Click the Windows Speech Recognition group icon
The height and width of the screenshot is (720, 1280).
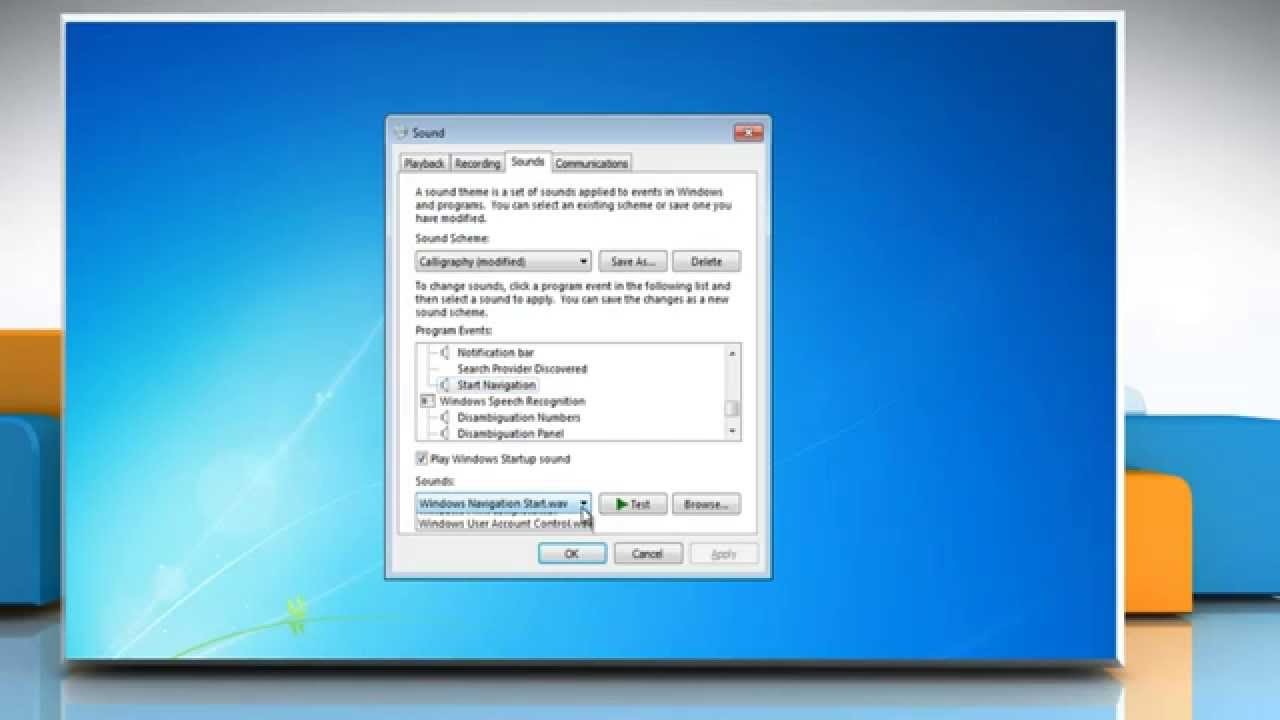point(427,401)
